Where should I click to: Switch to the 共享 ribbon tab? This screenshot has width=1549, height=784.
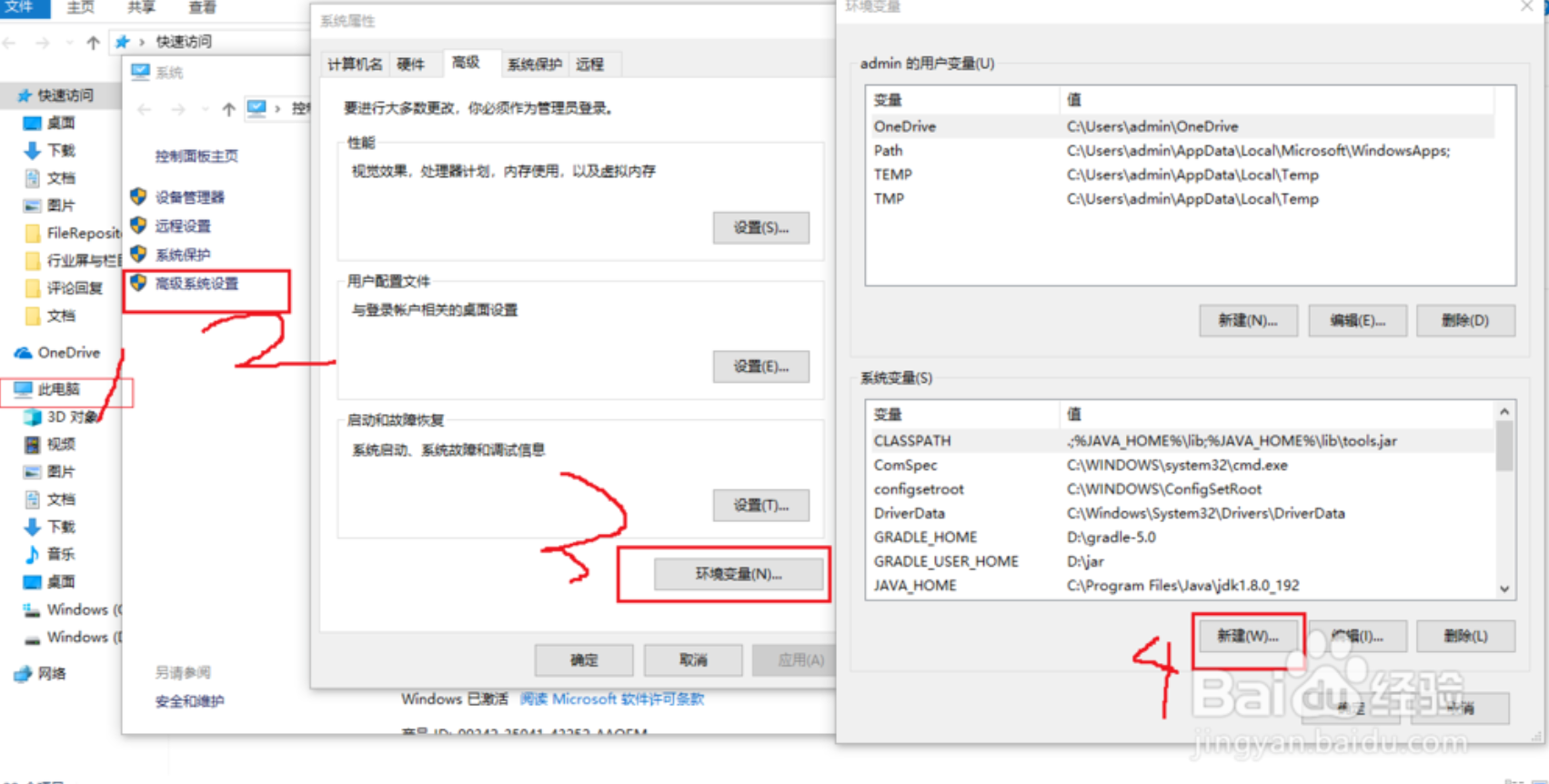tap(141, 7)
